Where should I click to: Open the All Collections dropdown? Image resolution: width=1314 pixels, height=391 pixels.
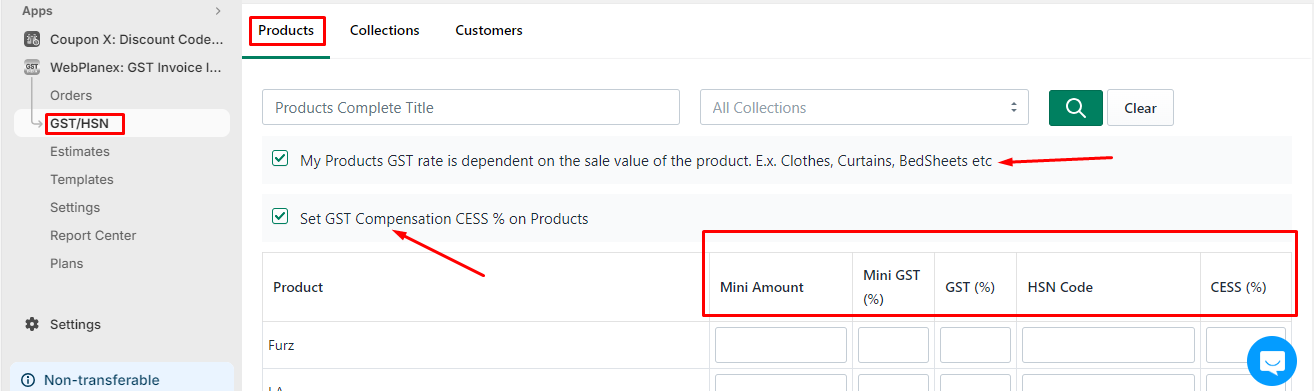pyautogui.click(x=864, y=108)
